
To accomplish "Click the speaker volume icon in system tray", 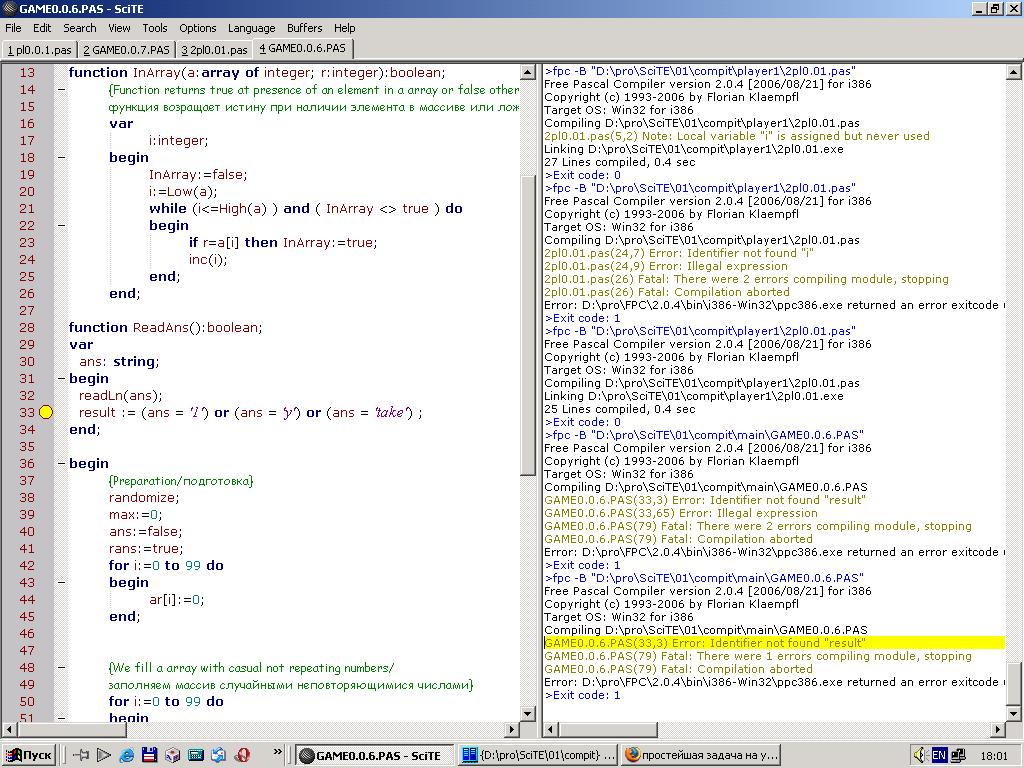I will (920, 755).
